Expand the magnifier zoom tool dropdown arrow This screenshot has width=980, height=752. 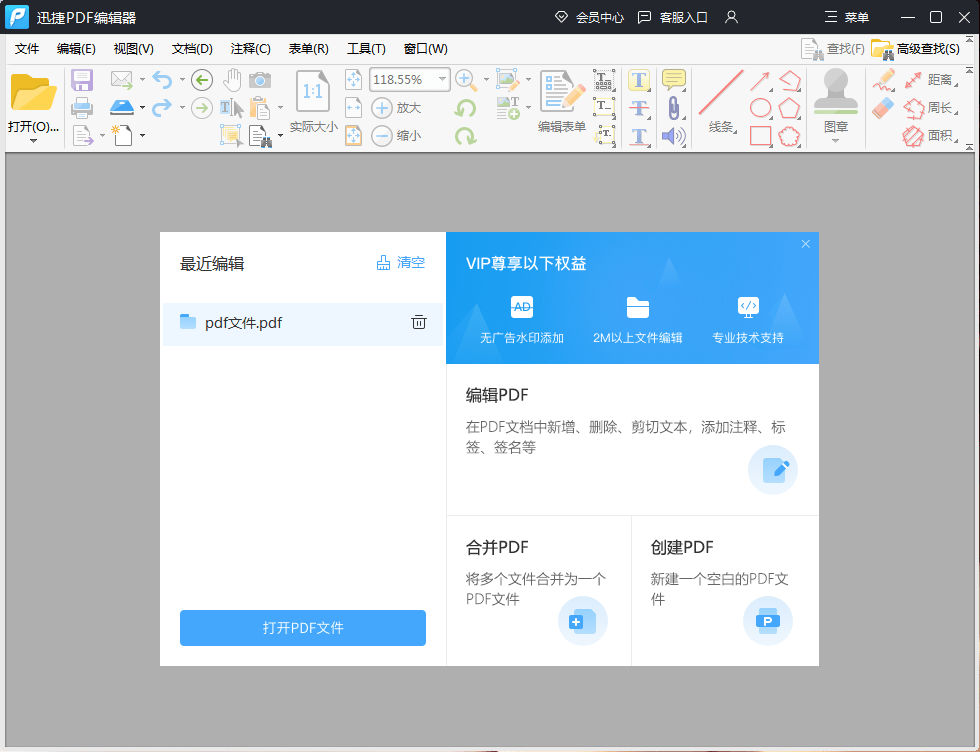coord(486,79)
